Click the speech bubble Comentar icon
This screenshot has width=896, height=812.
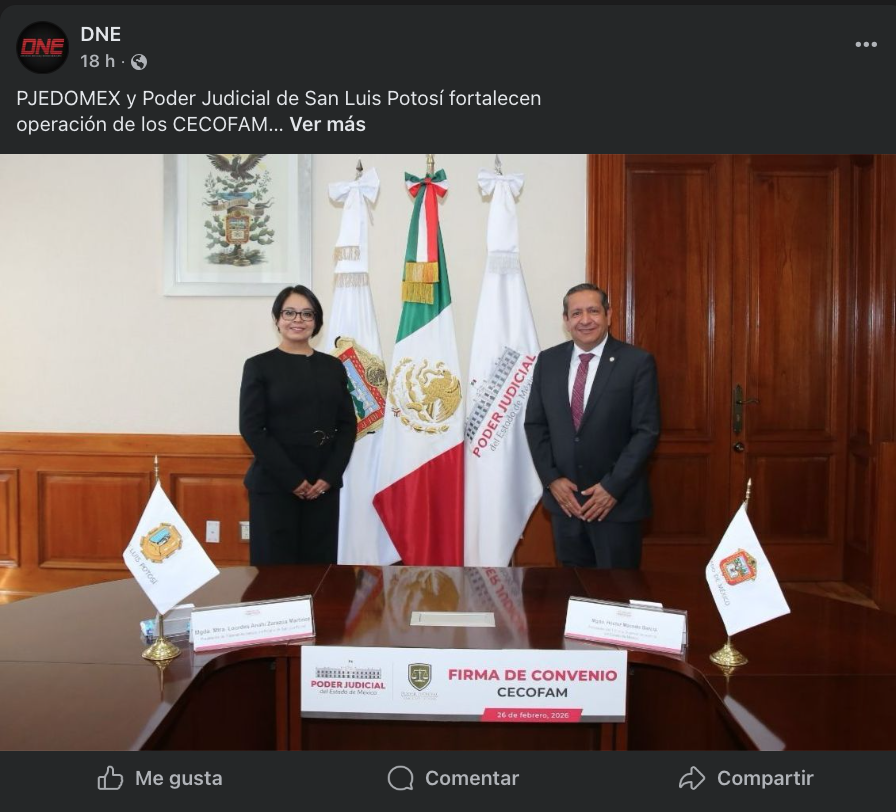pyautogui.click(x=400, y=778)
